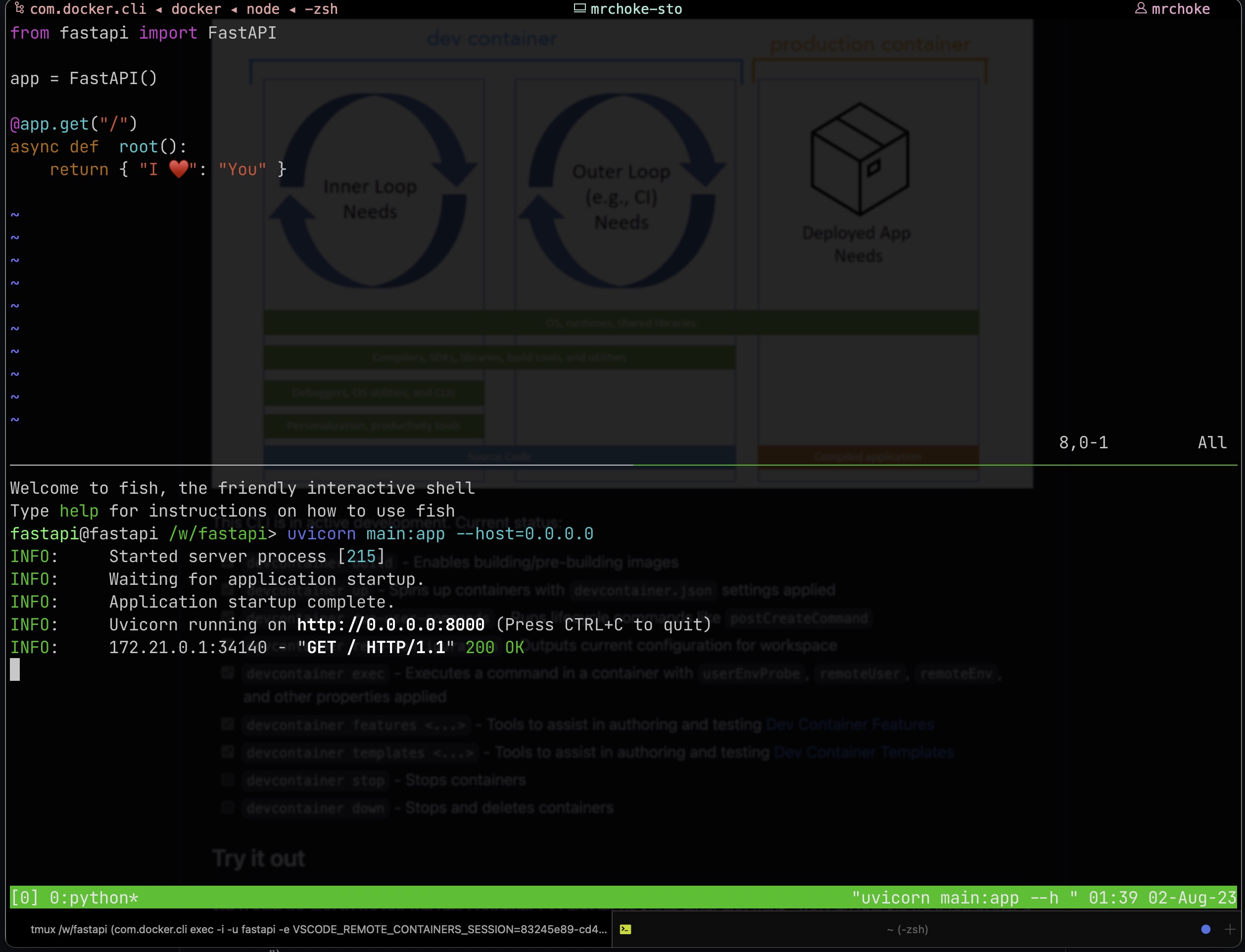
Task: Switch to the ~ (-zsh) tab
Action: (907, 929)
